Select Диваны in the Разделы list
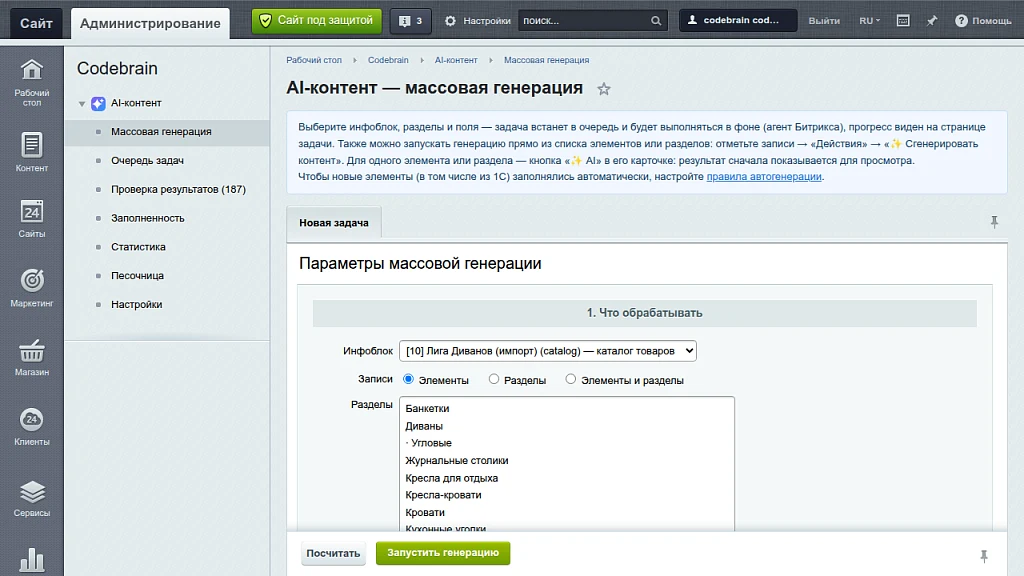The image size is (1024, 576). [x=424, y=426]
